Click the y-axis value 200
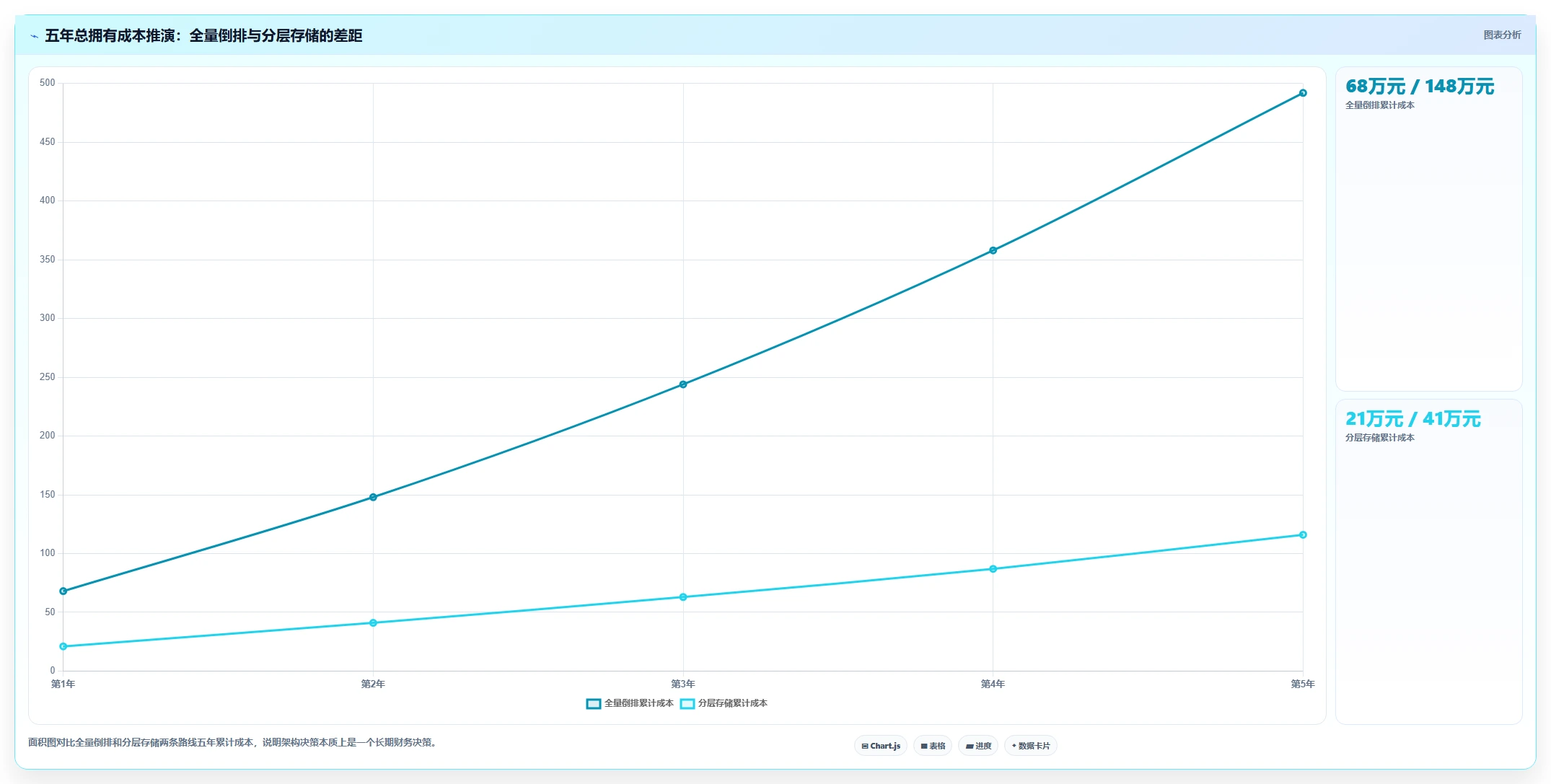This screenshot has width=1551, height=784. point(48,436)
